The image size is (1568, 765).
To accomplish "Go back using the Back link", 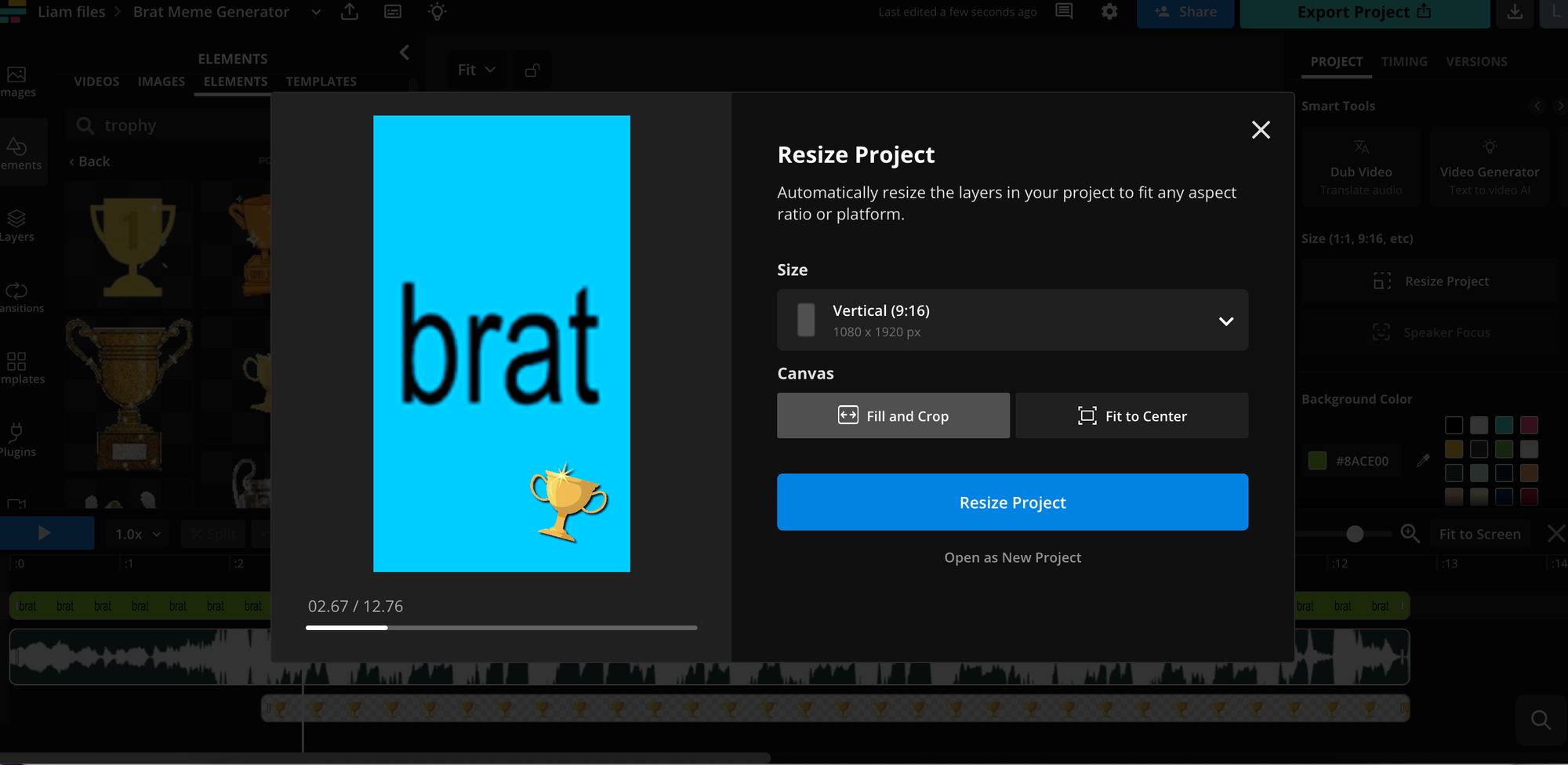I will 89,161.
